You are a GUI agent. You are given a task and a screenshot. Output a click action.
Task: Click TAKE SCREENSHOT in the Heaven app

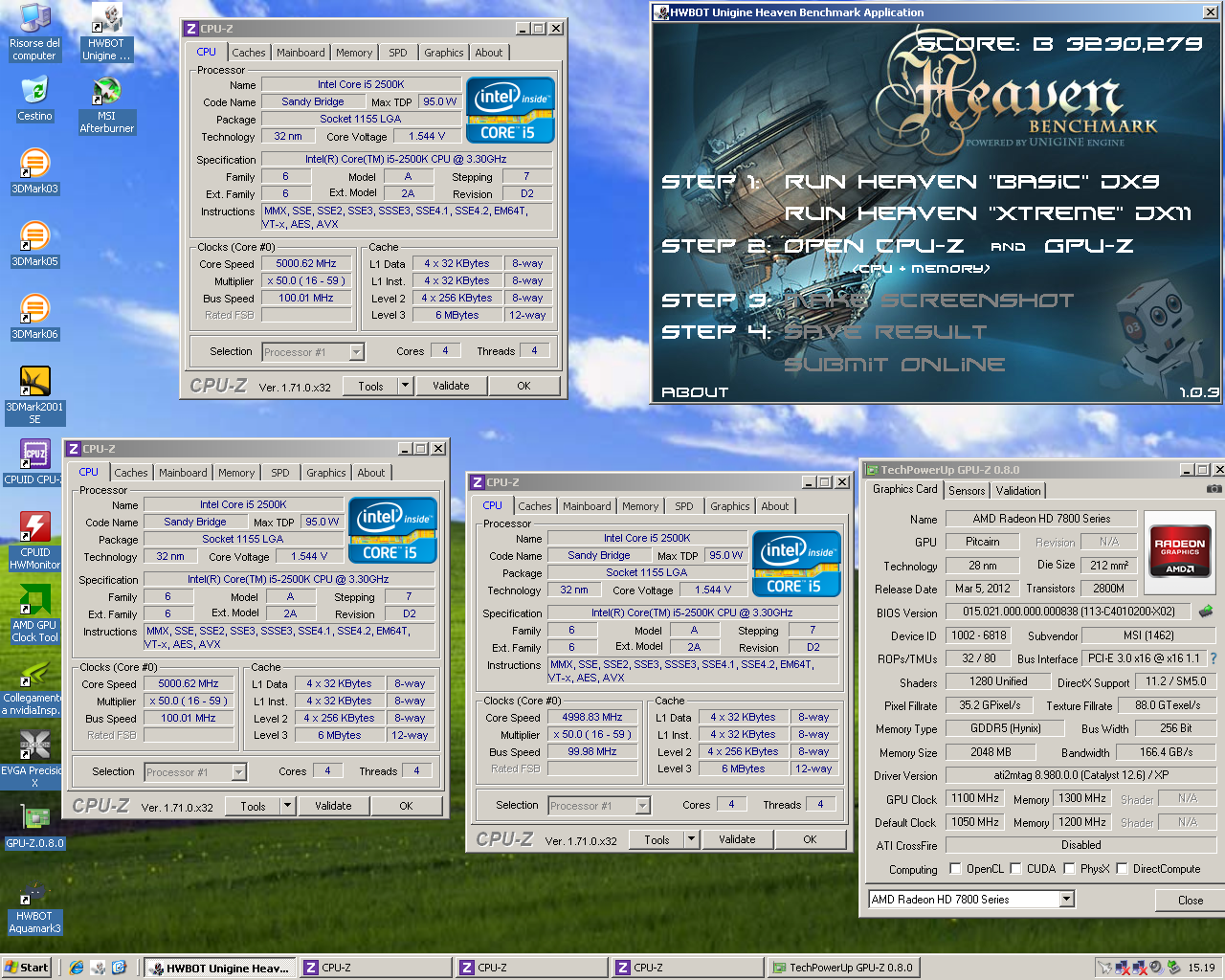(928, 301)
